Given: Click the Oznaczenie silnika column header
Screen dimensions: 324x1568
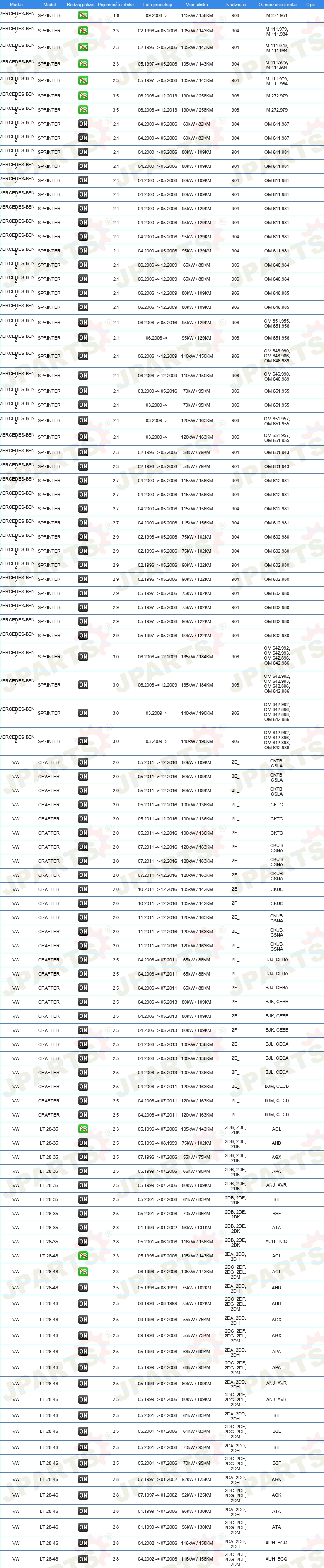Looking at the screenshot, I should pos(277,4).
